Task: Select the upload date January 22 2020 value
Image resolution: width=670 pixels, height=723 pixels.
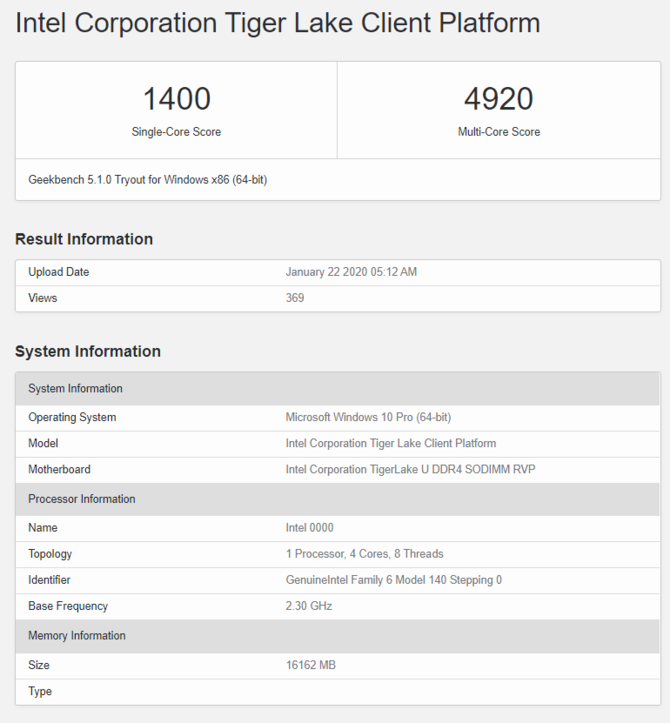Action: click(351, 272)
